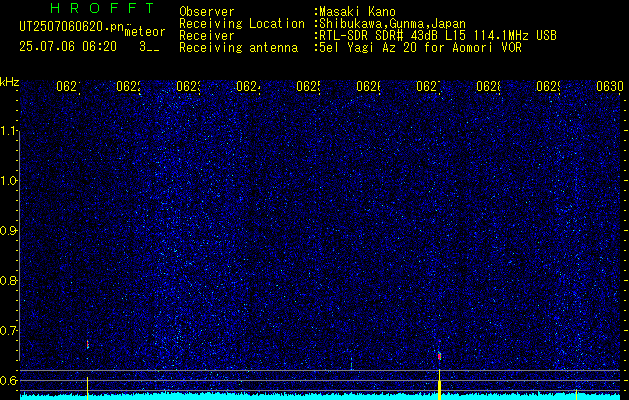Select receiver text RTL-SDR SDR# 43dB L15 114.1MHz USB

pyautogui.click(x=438, y=36)
